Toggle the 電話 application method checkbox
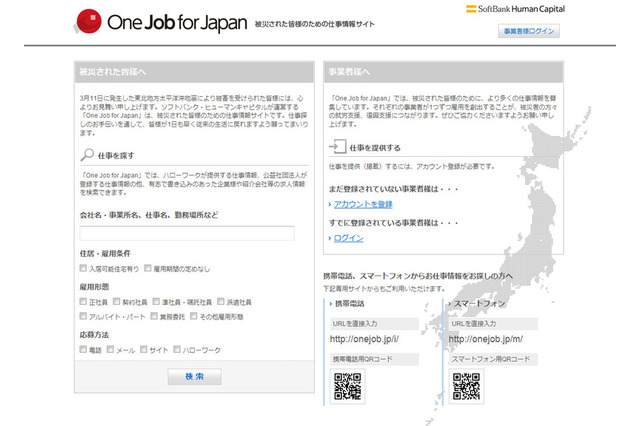640x426 pixels. [x=83, y=349]
